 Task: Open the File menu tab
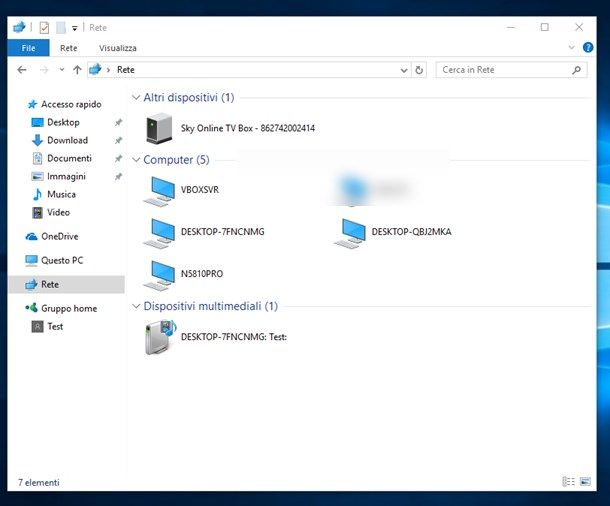point(28,48)
